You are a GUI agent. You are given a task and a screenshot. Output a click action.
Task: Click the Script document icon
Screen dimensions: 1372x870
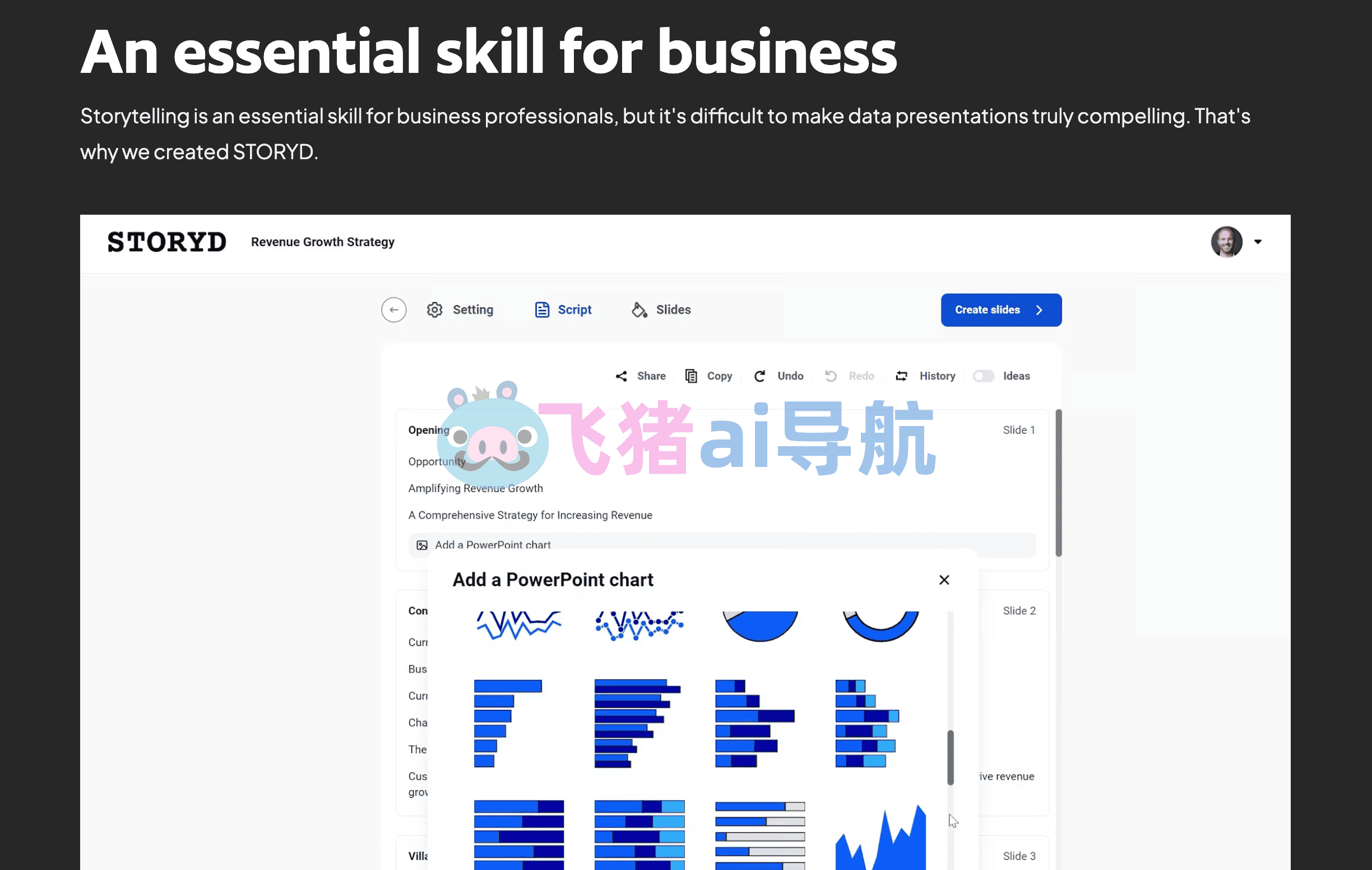click(x=540, y=309)
